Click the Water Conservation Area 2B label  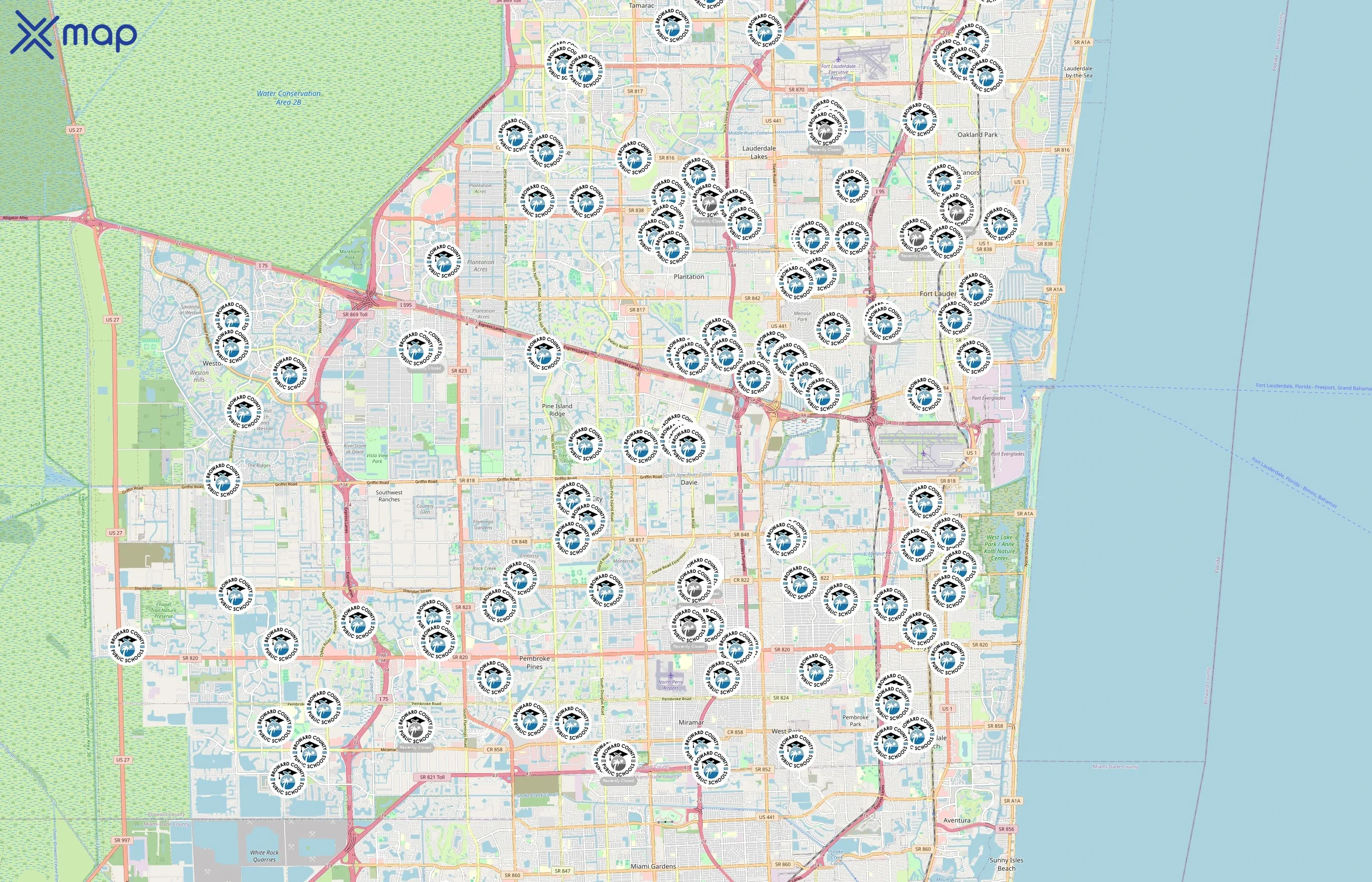coord(289,98)
